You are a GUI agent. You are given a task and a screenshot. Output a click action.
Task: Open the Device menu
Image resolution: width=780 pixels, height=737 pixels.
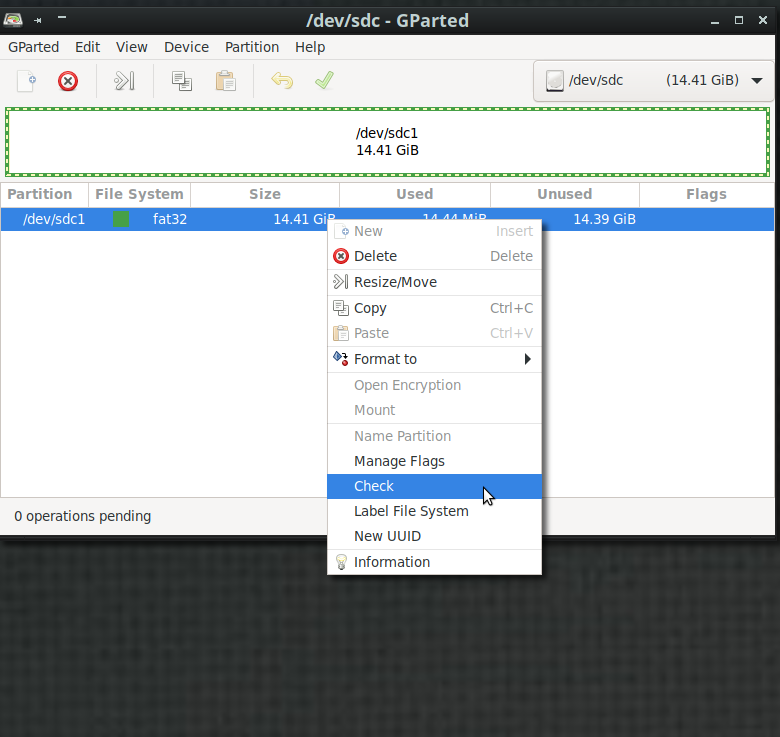pyautogui.click(x=187, y=47)
